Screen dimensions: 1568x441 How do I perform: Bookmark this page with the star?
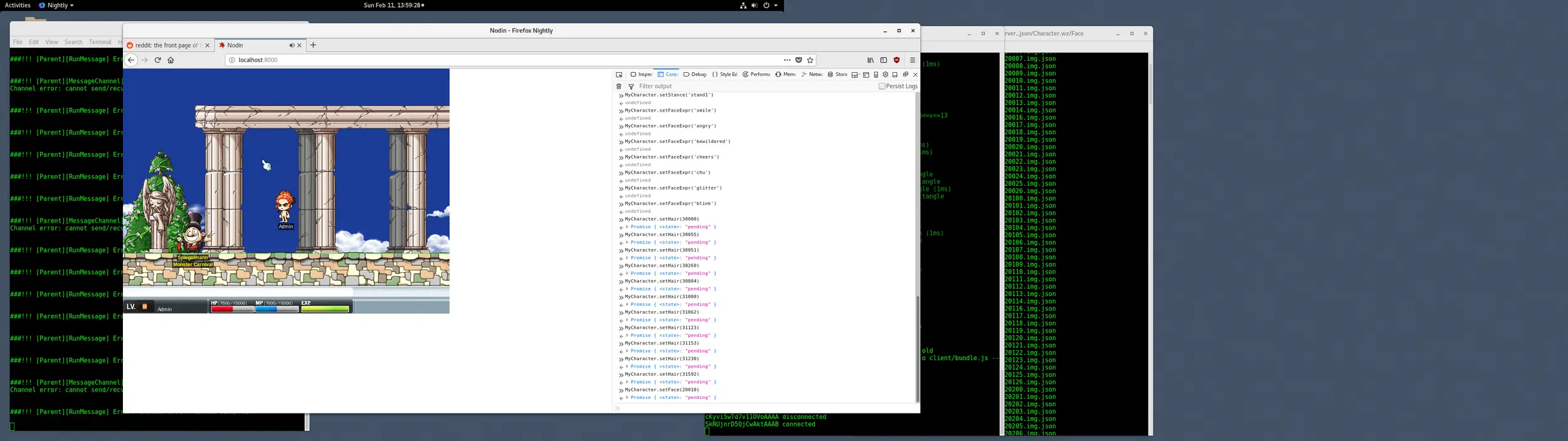tap(810, 60)
